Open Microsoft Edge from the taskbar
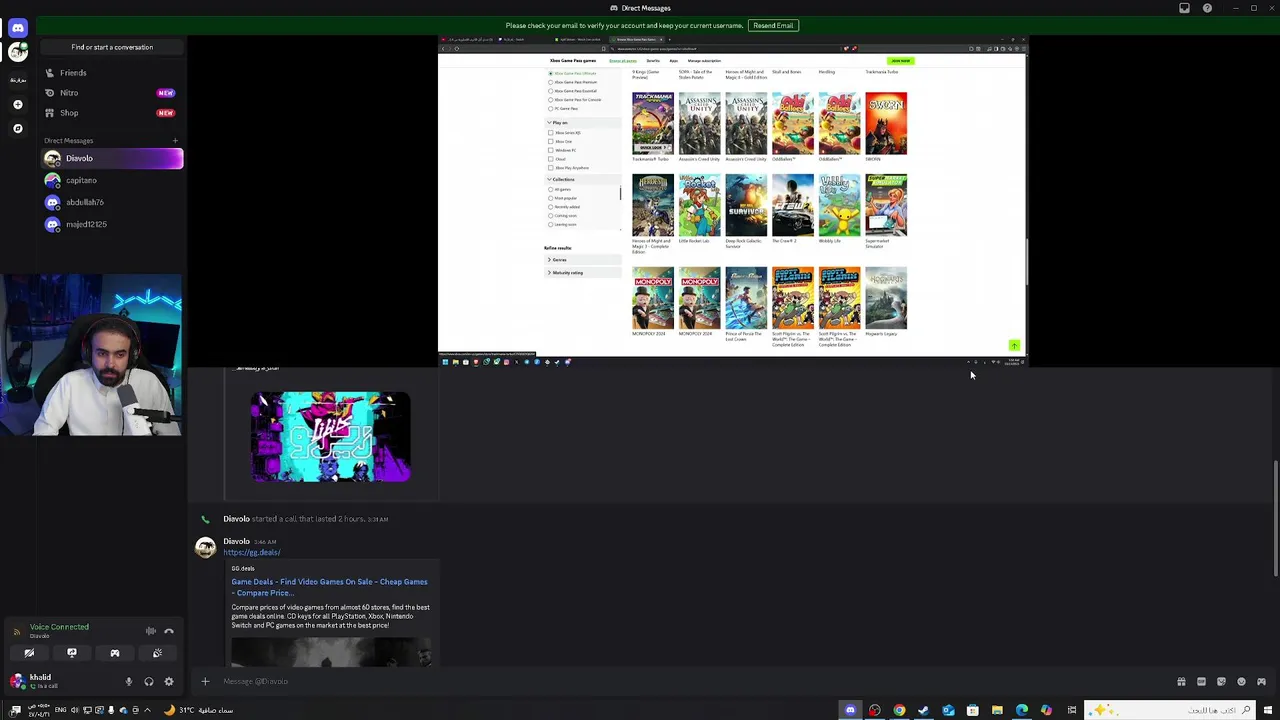 point(1021,711)
